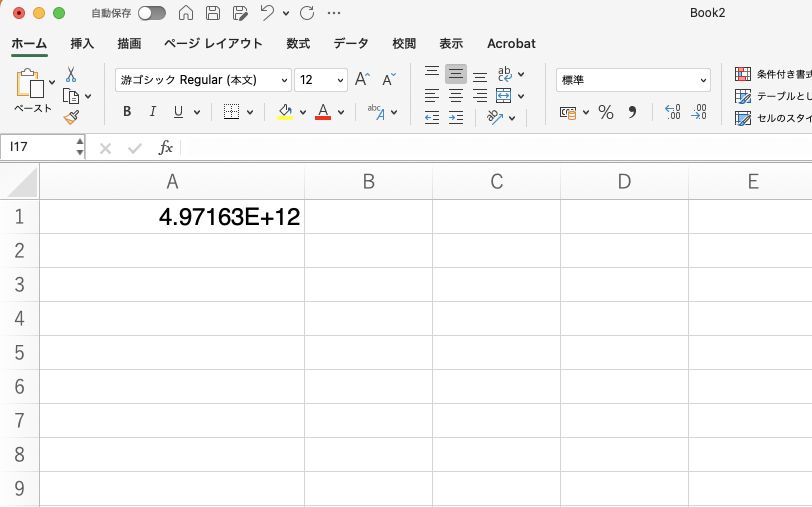Click the Home icon in title bar
Screen dimensions: 812x507
(186, 13)
